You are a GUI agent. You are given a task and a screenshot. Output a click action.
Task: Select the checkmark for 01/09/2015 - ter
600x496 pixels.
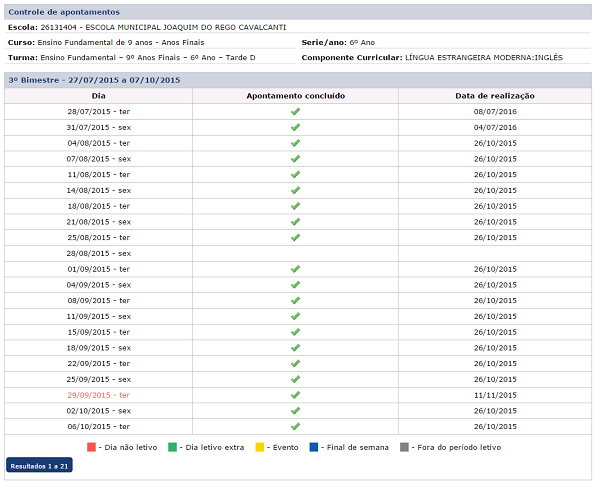tap(295, 269)
